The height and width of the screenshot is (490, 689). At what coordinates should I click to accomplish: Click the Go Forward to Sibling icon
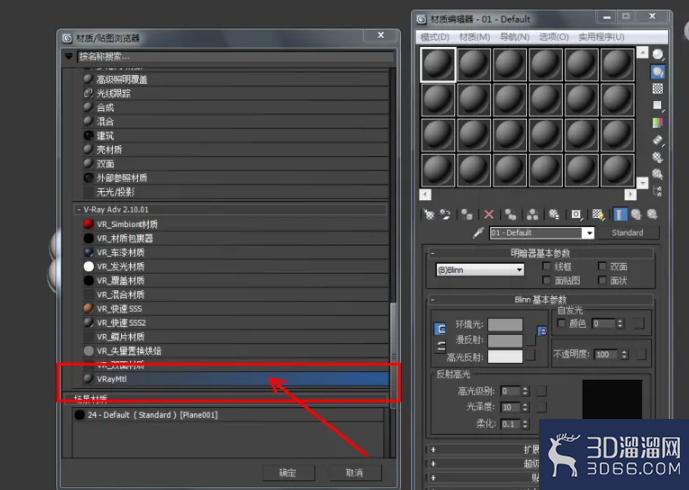652,214
